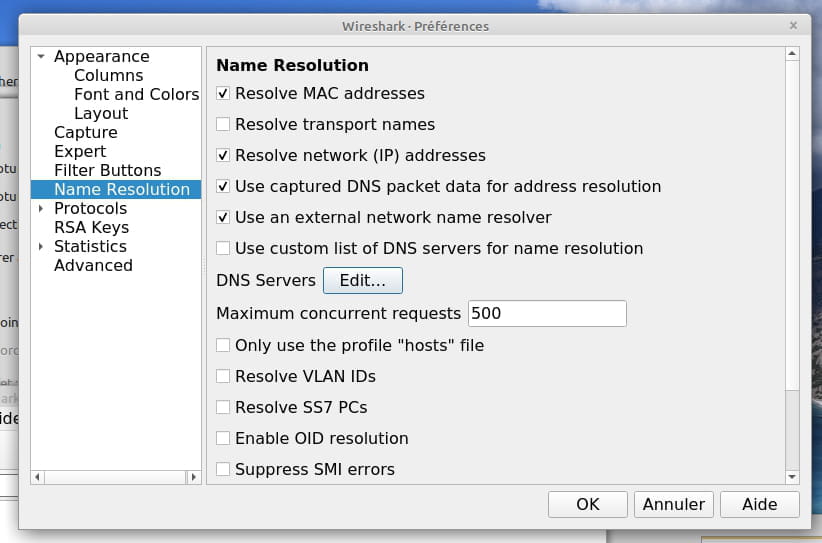Click the Maximum concurrent requests field
822x543 pixels.
[547, 313]
